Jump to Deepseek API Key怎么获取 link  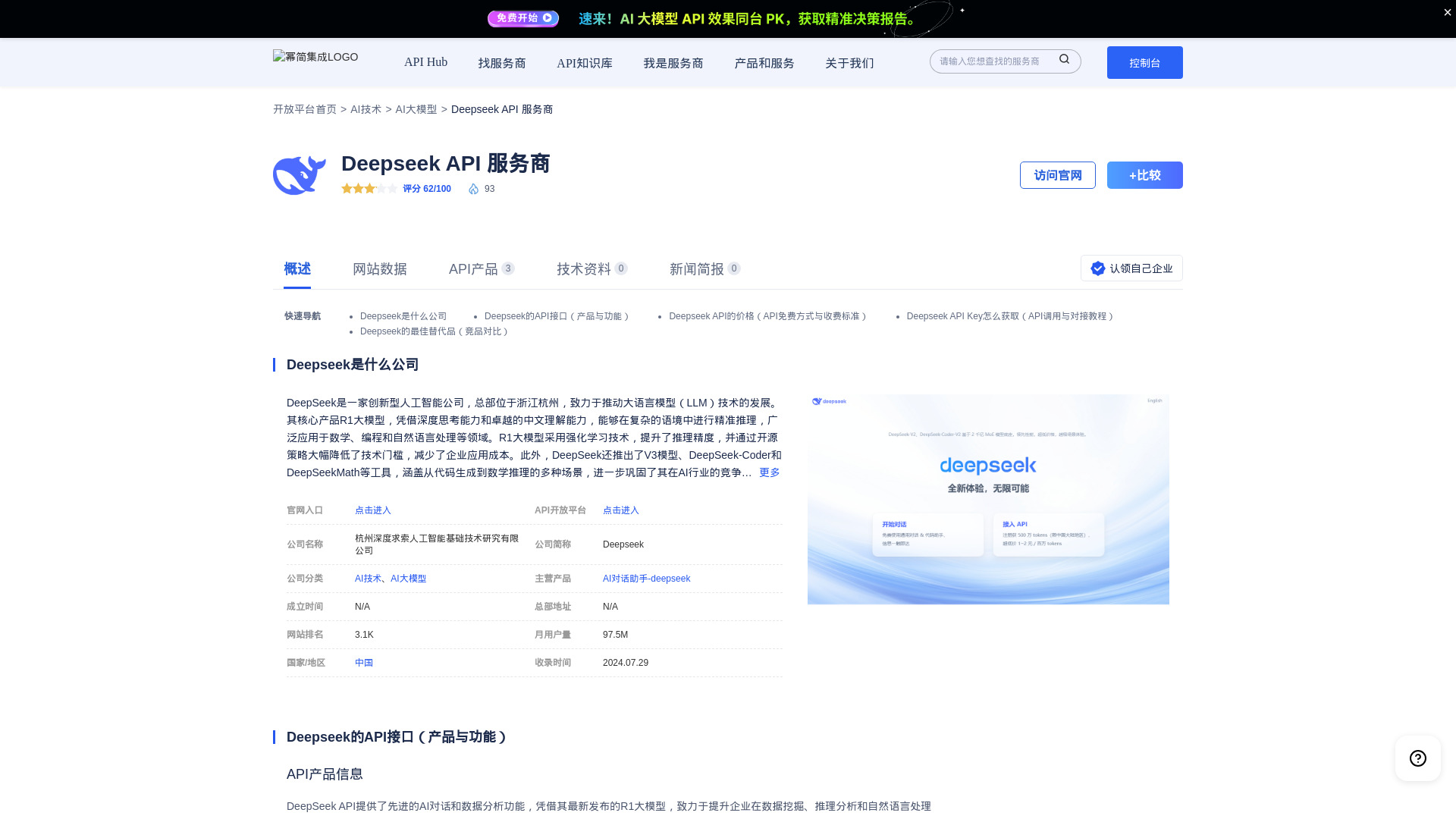[x=1011, y=316]
